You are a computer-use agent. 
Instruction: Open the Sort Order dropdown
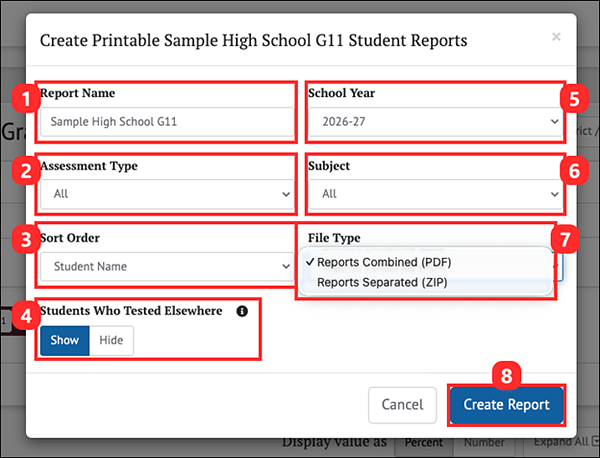click(x=167, y=266)
